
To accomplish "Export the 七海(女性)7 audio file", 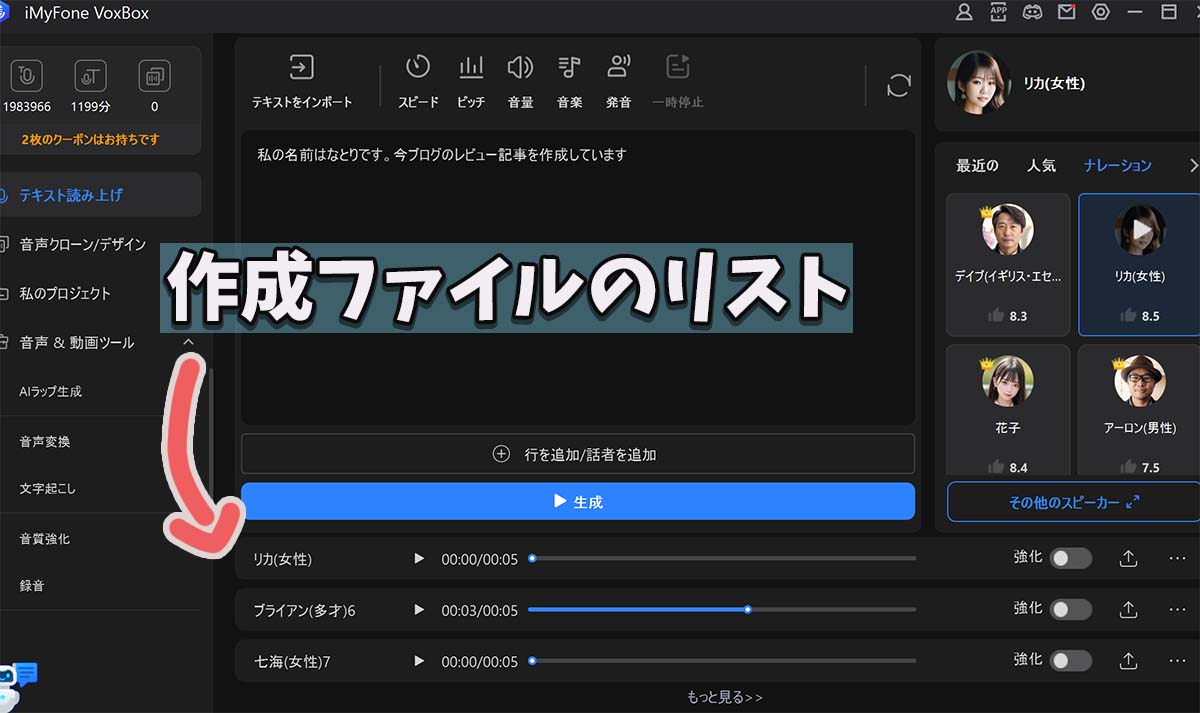I will point(1128,660).
